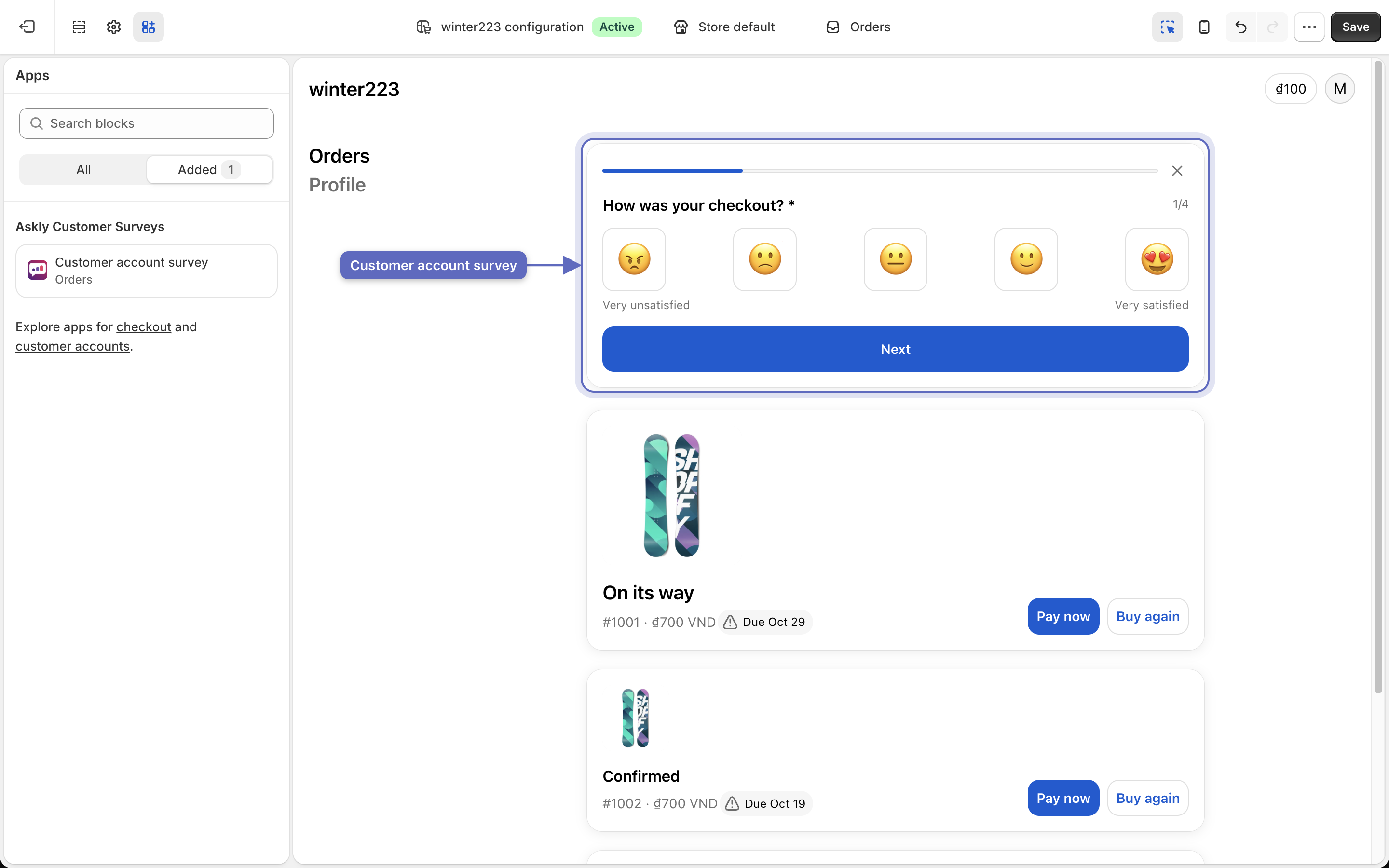This screenshot has width=1389, height=868.
Task: Click the winter223 store title
Action: click(354, 89)
